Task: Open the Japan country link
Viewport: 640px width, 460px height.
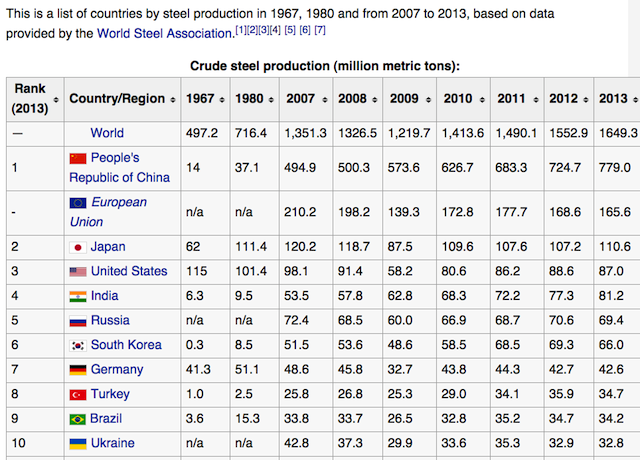Action: click(x=108, y=247)
